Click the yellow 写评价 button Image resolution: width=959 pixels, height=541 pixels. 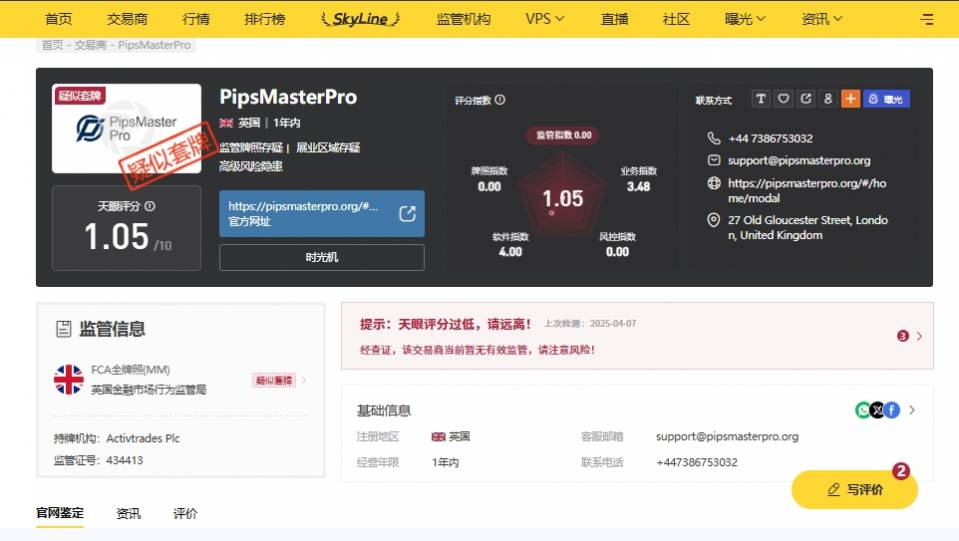(x=854, y=490)
